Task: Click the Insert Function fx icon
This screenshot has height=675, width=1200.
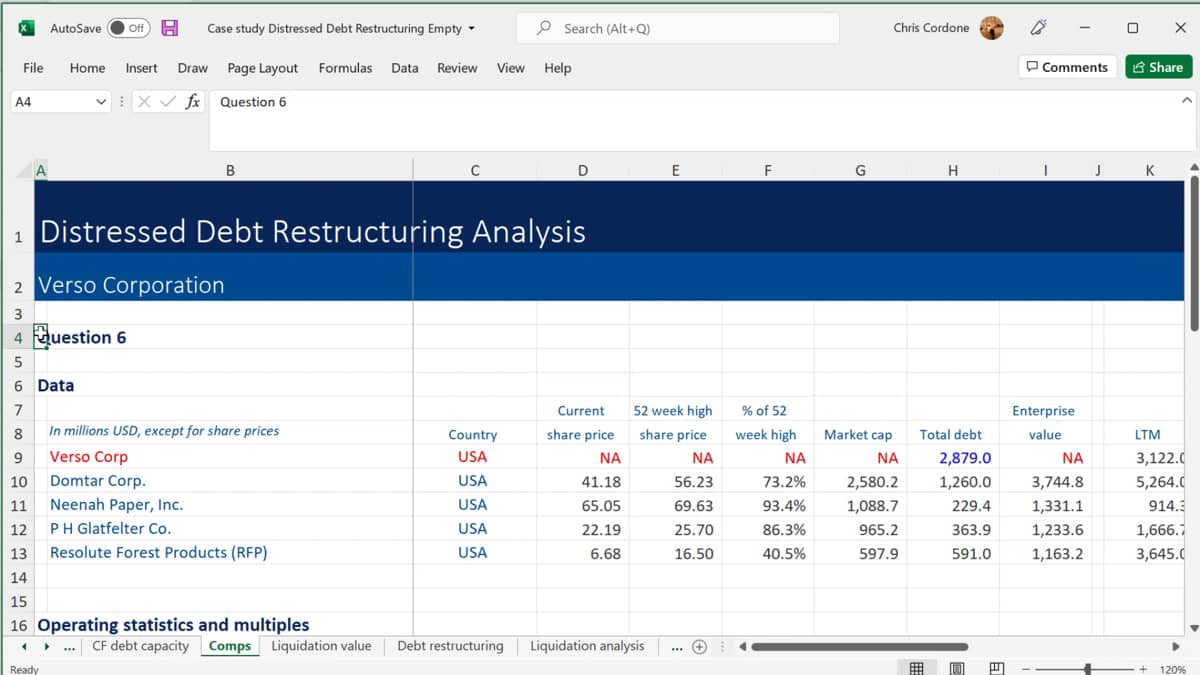Action: 193,102
